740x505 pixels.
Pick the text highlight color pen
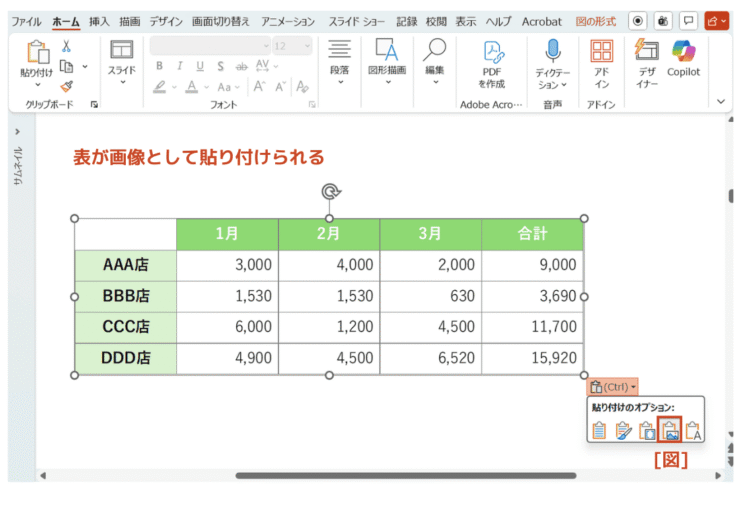(x=160, y=87)
